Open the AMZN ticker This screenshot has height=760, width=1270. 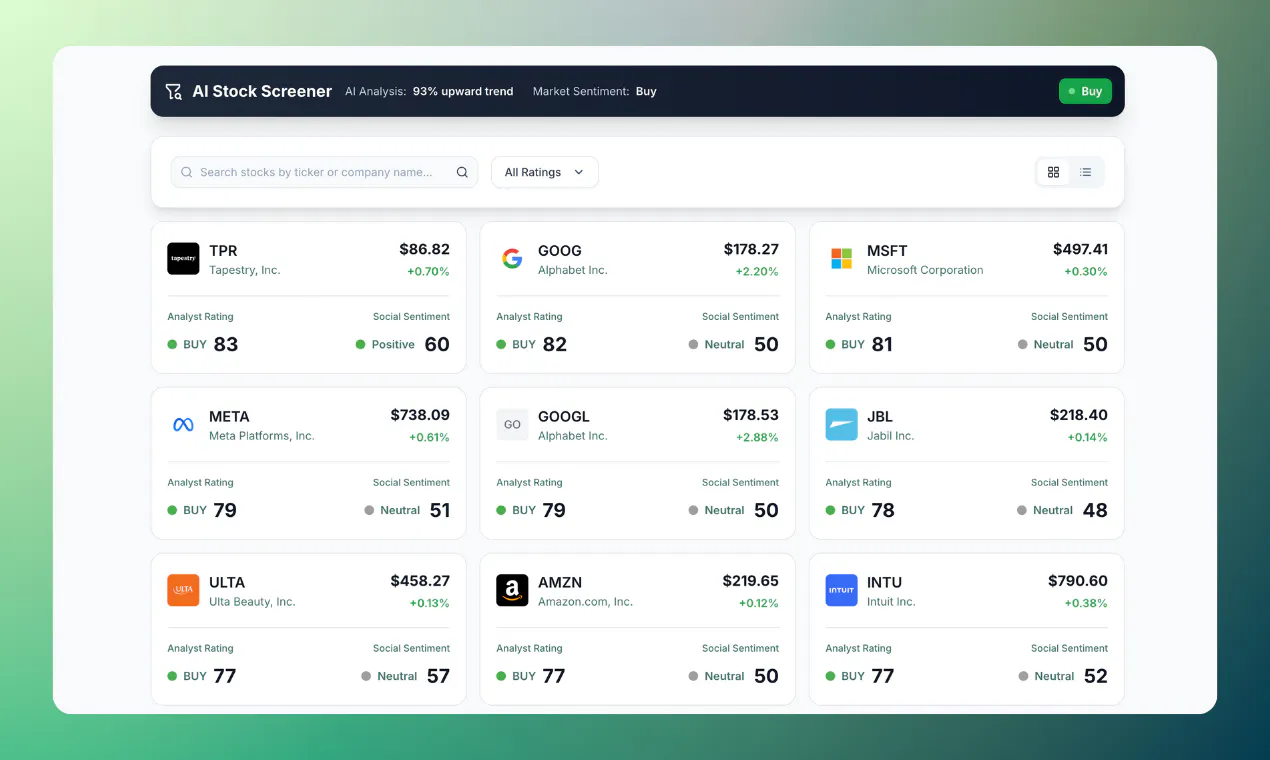click(x=560, y=583)
